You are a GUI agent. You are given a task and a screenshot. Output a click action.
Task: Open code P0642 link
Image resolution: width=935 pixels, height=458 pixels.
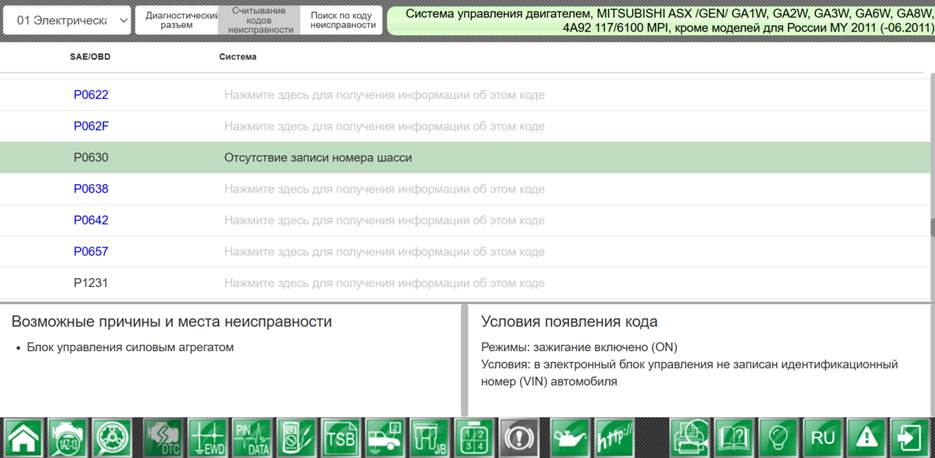pos(91,220)
